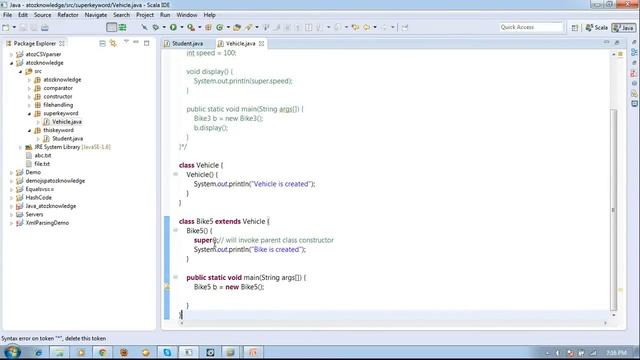Open the Navigate menu
This screenshot has height=360, width=640.
coord(96,15)
